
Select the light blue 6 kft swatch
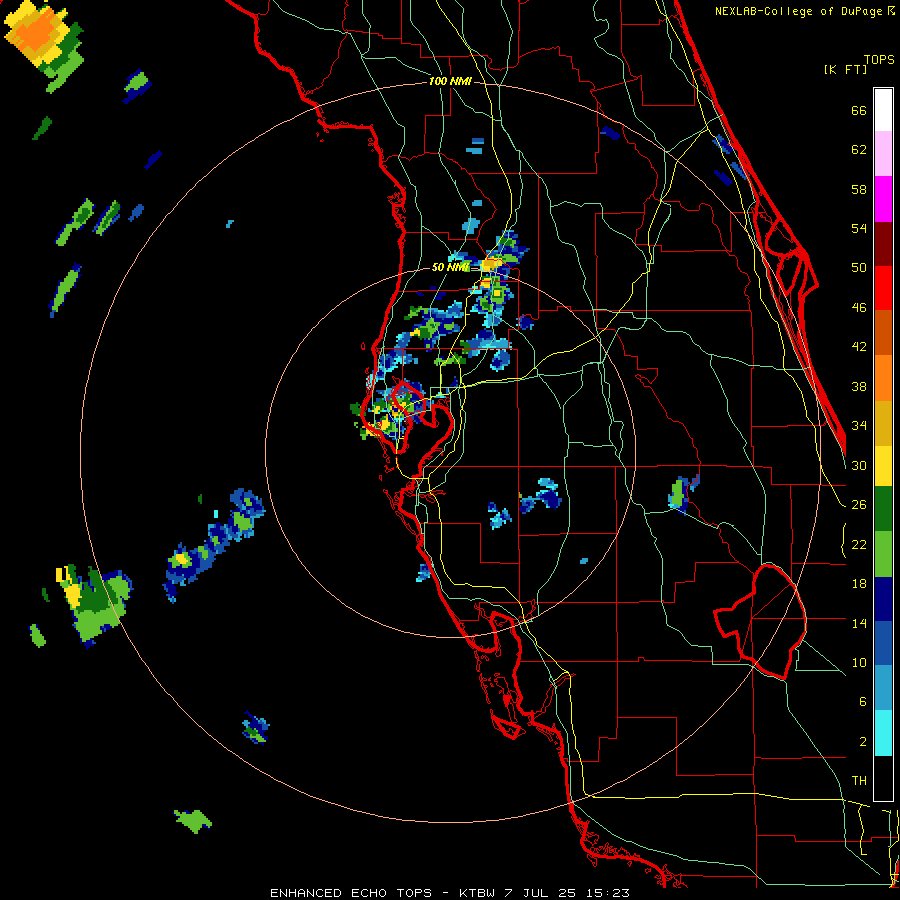click(x=883, y=688)
